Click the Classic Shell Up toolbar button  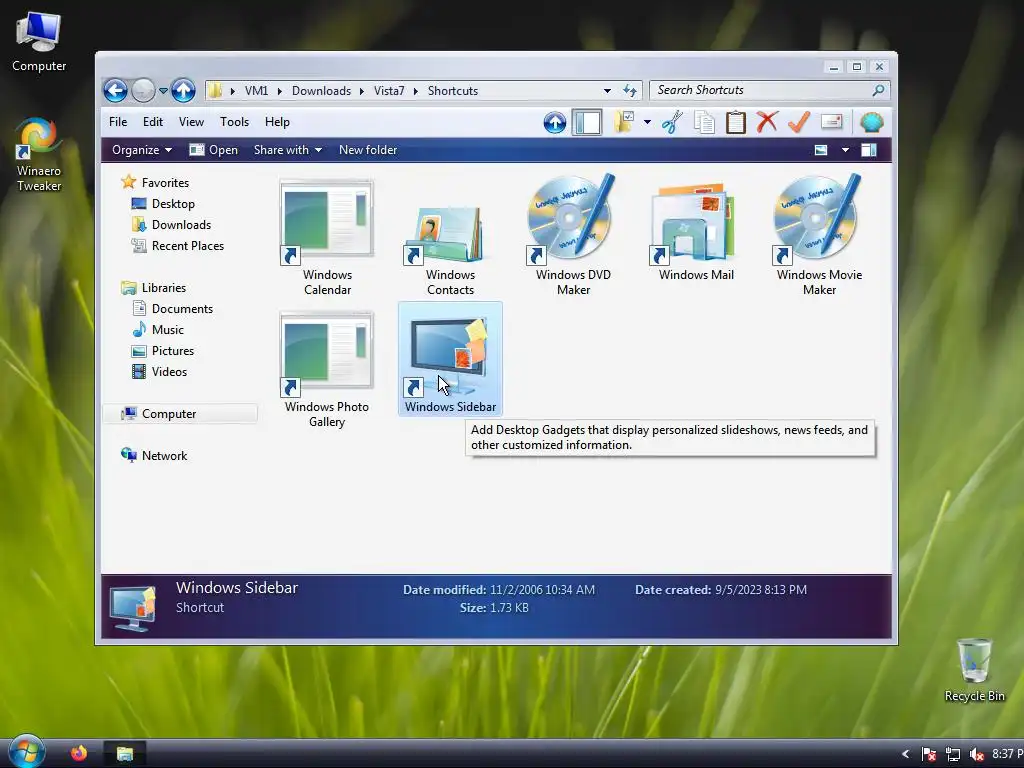coord(554,122)
